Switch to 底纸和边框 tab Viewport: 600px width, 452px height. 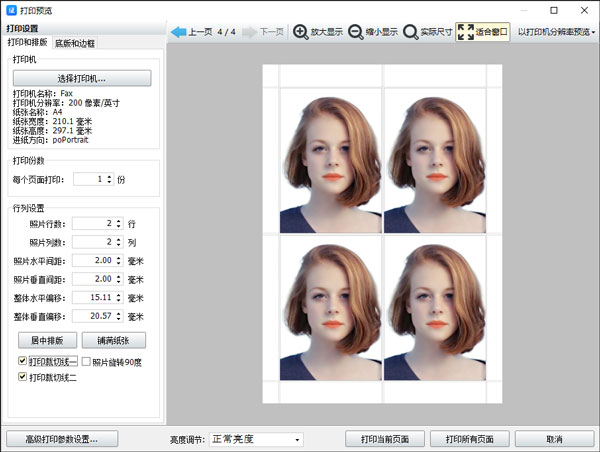coord(75,44)
